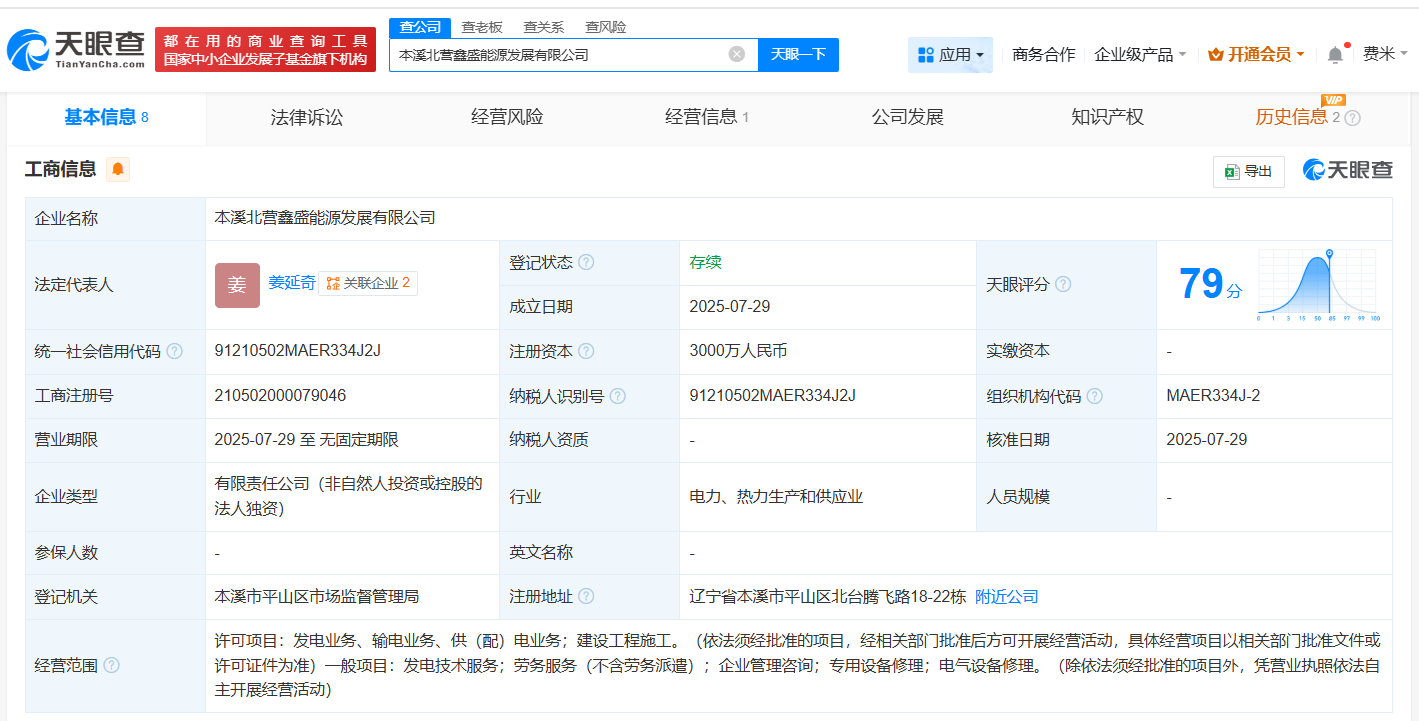Click company name 本溪北营鑫盛能源发展有限公司 in table
Viewport: 1419px width, 721px height.
coord(325,217)
